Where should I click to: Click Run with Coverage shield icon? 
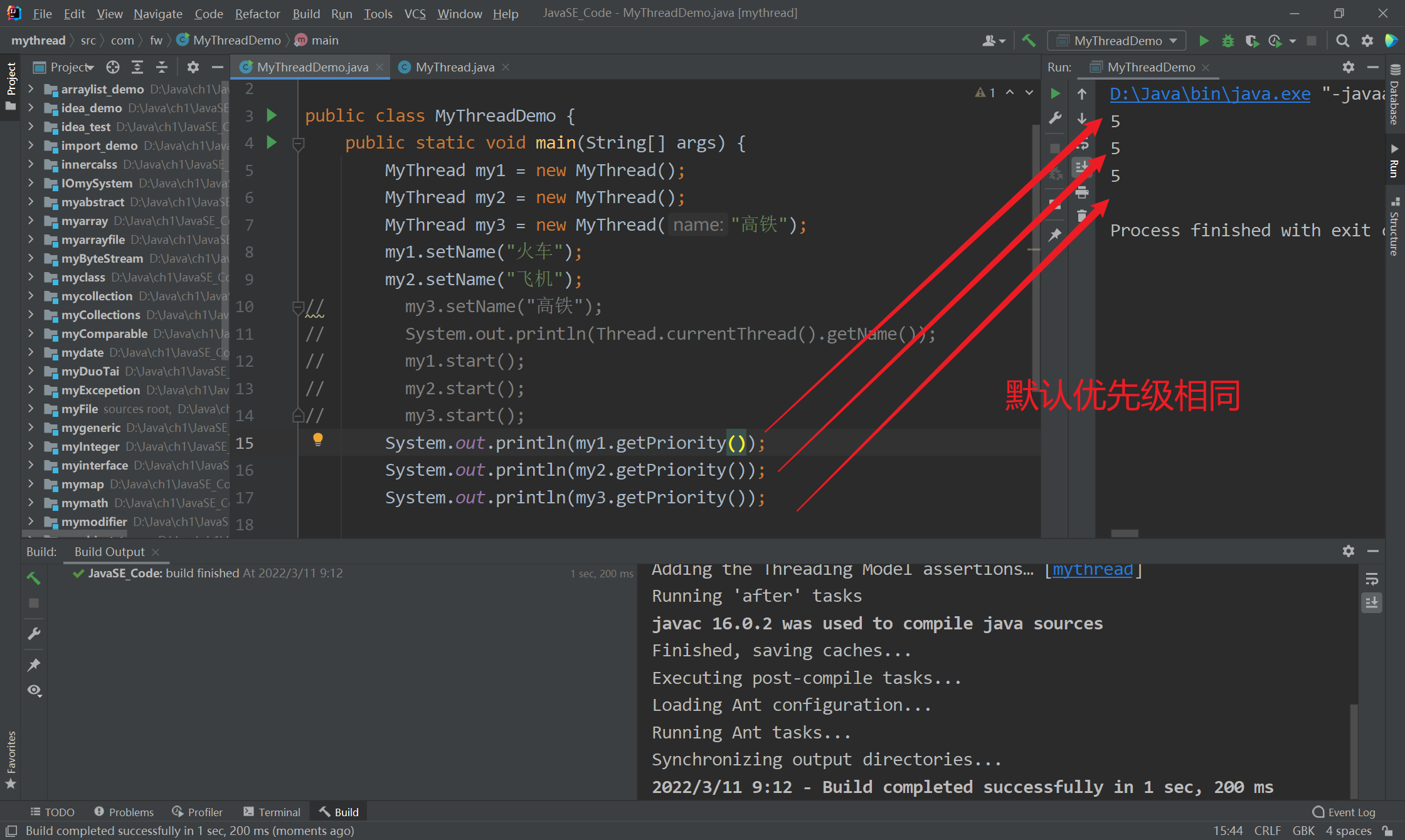pyautogui.click(x=1251, y=41)
